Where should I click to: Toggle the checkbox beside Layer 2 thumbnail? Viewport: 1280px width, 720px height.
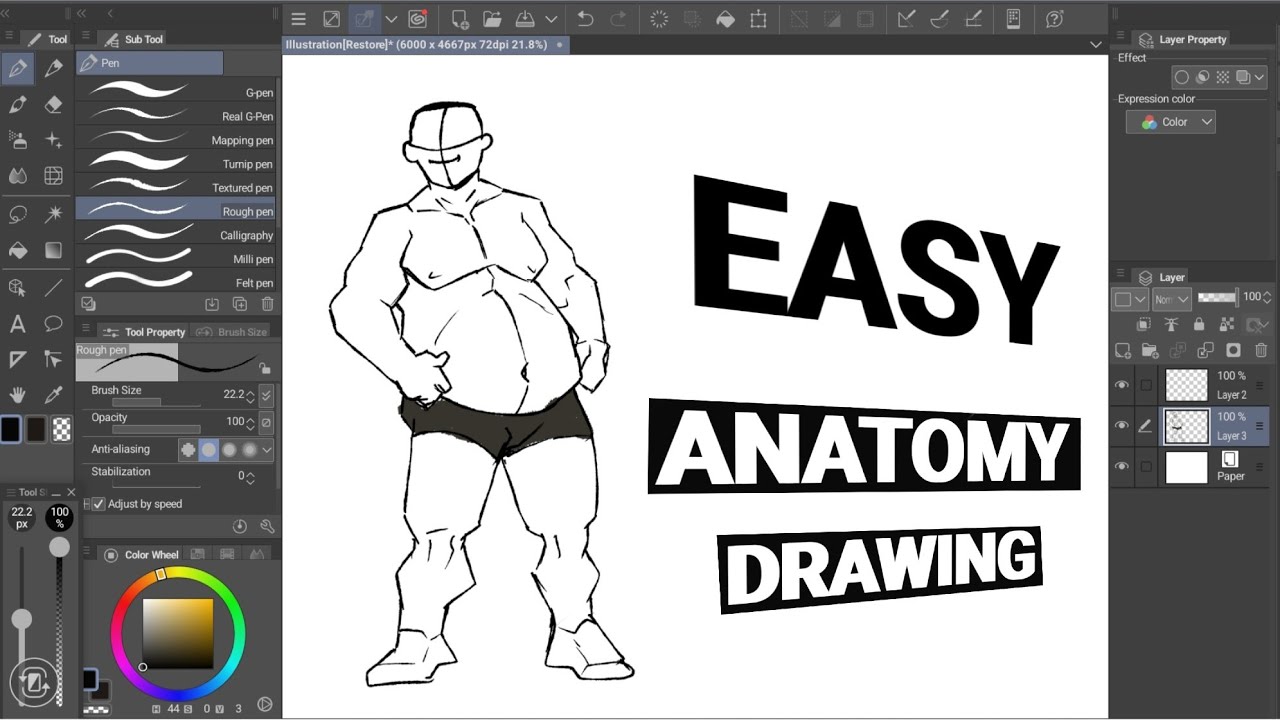click(x=1146, y=385)
